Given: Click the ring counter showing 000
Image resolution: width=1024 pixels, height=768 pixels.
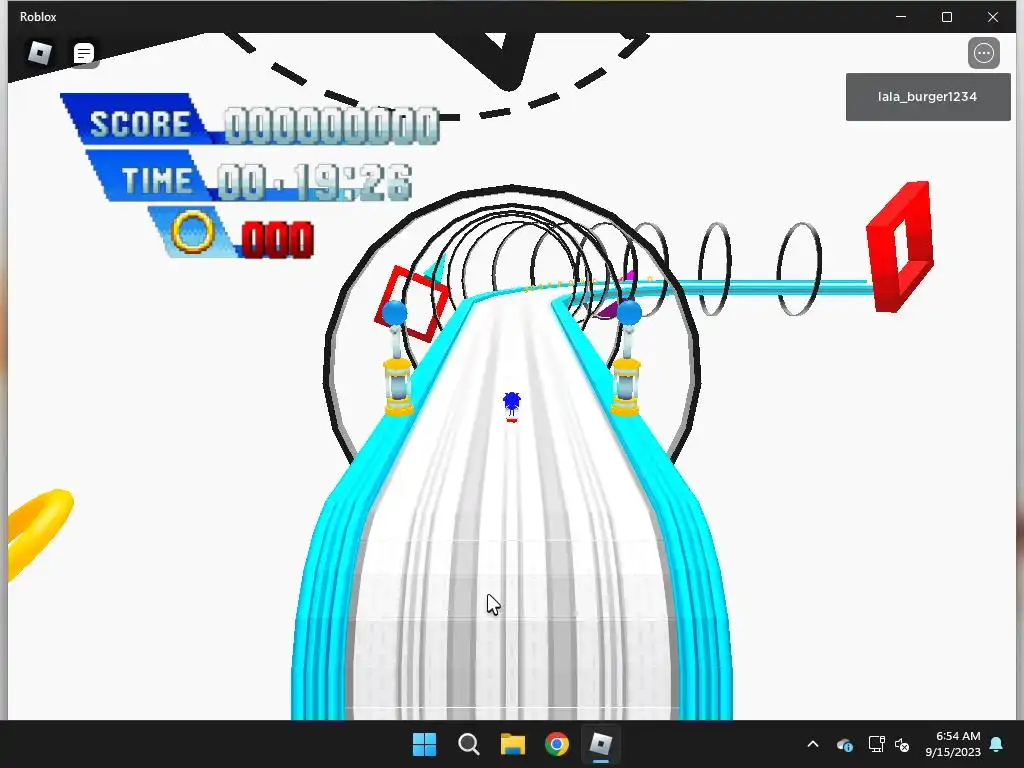Looking at the screenshot, I should point(278,240).
